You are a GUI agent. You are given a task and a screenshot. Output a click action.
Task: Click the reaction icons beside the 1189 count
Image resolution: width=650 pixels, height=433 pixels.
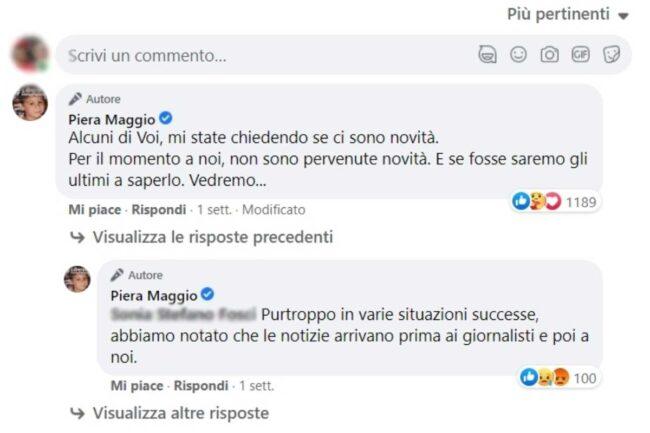click(537, 202)
